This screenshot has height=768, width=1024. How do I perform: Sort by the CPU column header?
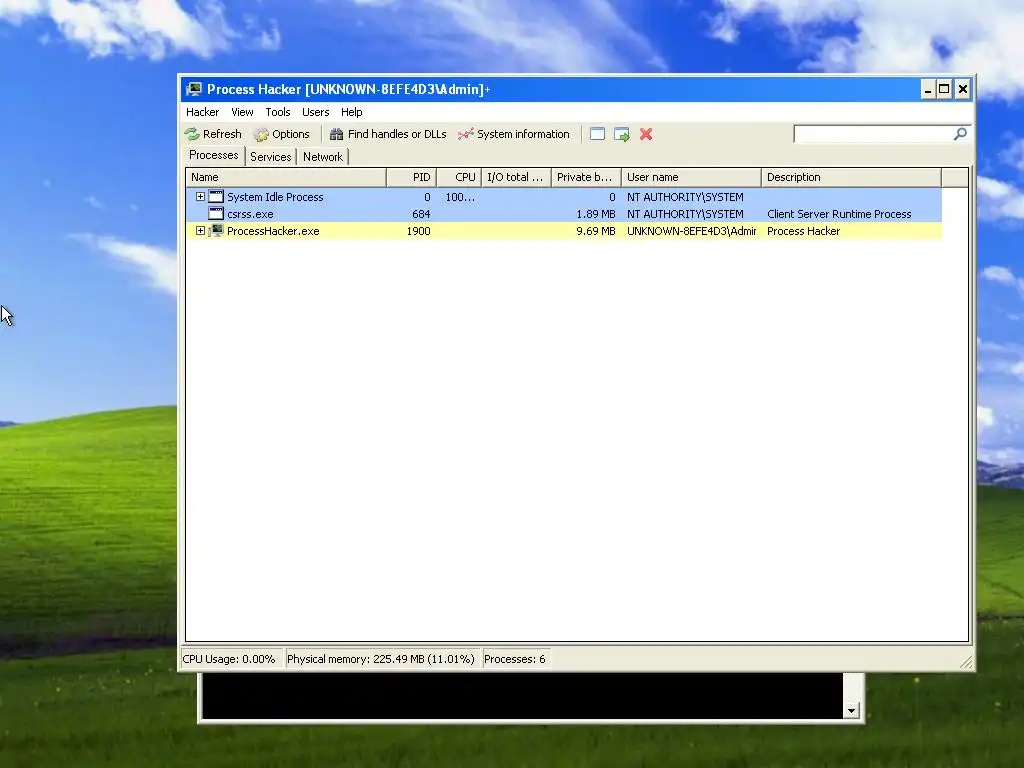(x=459, y=177)
